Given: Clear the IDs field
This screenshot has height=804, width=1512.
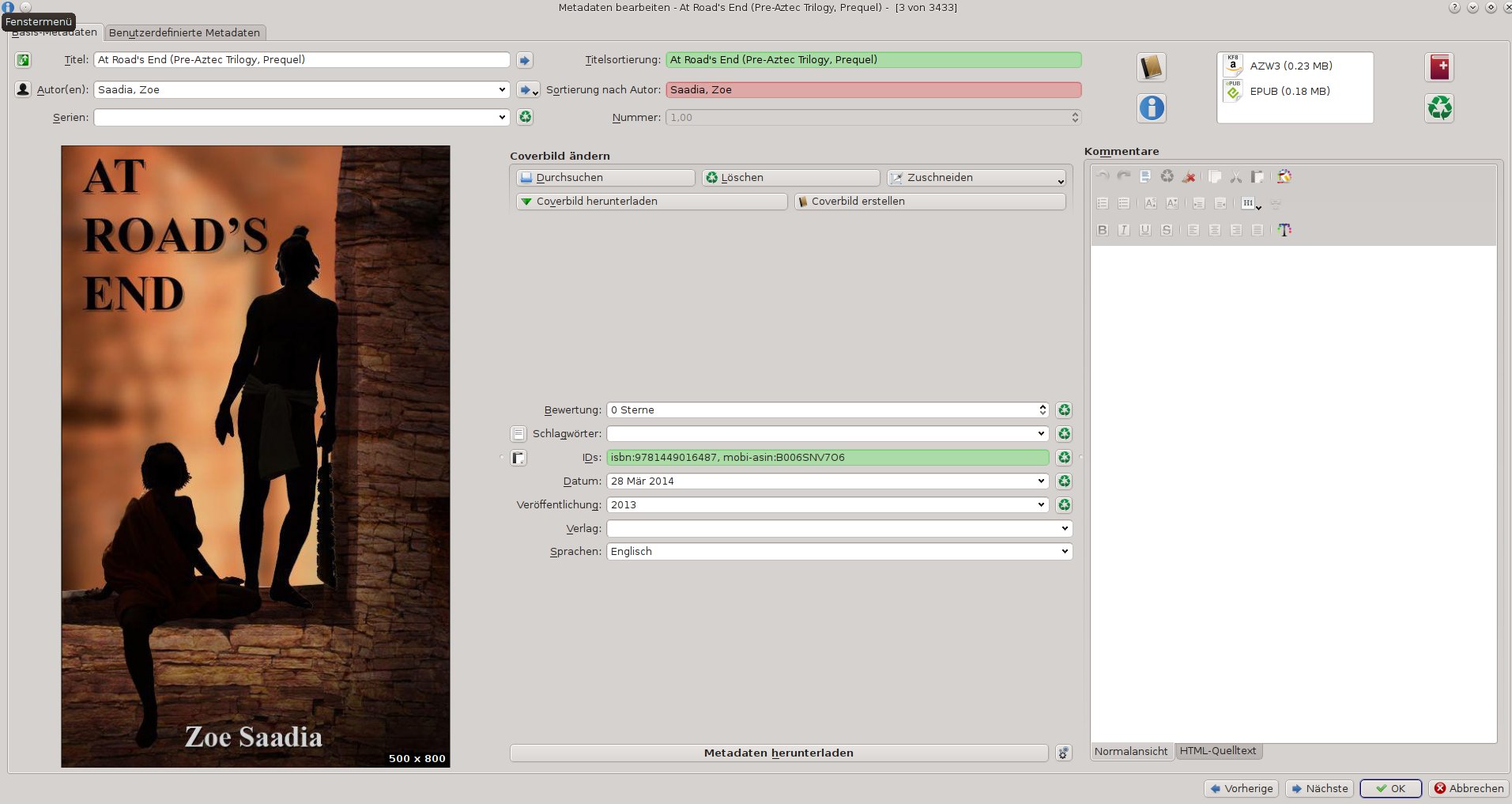Looking at the screenshot, I should [x=1065, y=458].
